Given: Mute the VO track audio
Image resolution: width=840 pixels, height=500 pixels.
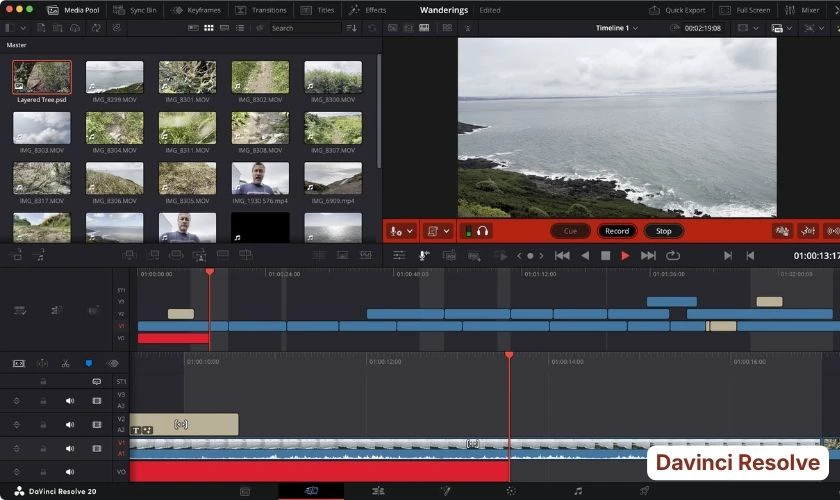Looking at the screenshot, I should (70, 472).
